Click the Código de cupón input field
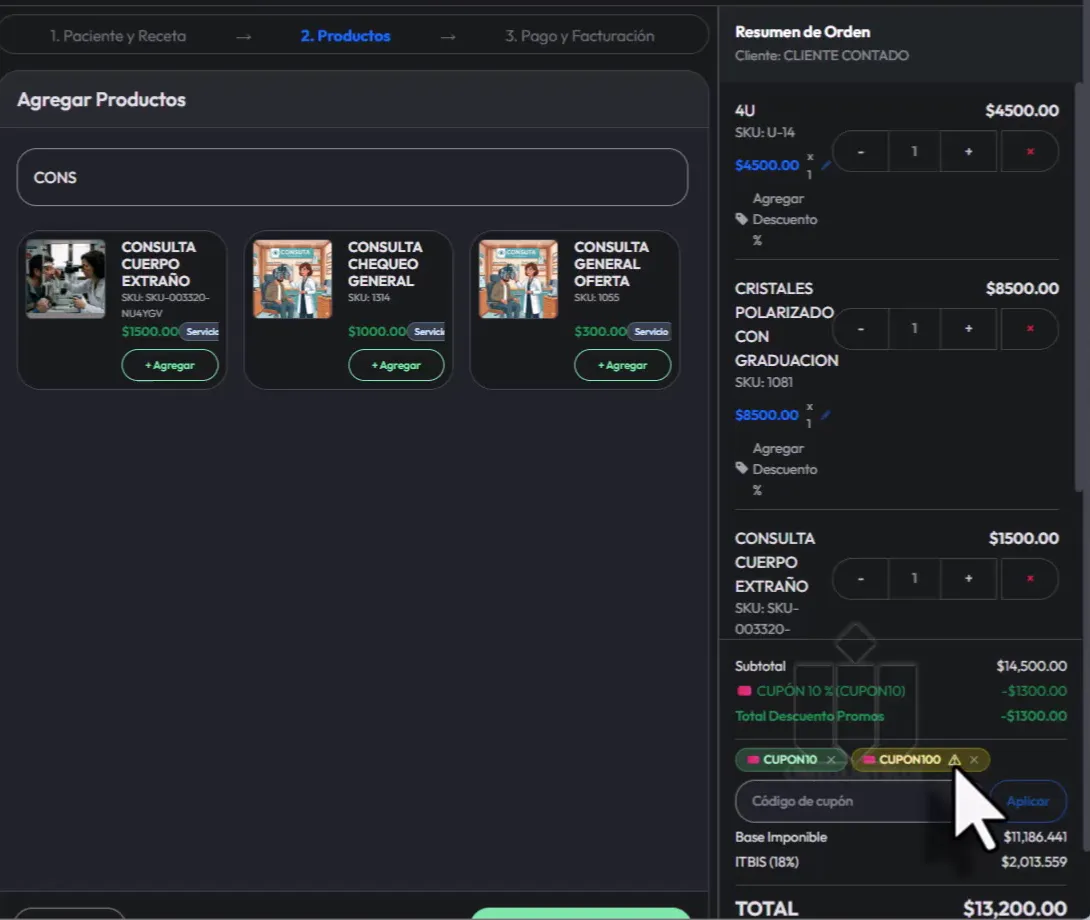The height and width of the screenshot is (920, 1090). click(x=862, y=801)
